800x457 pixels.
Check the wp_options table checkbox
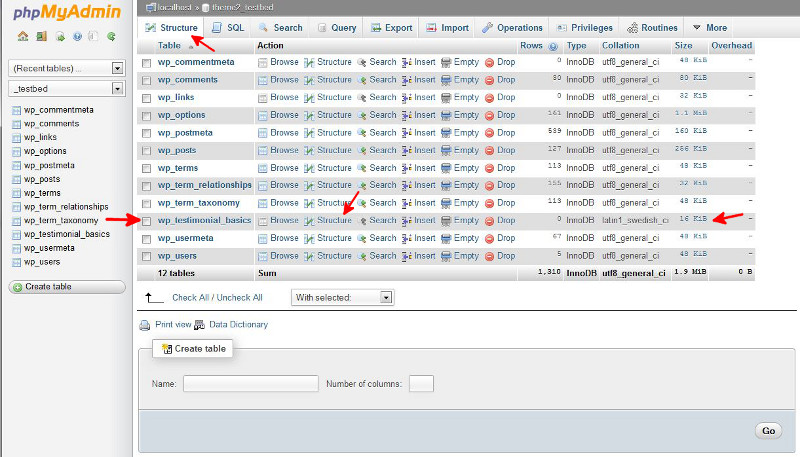[x=146, y=116]
